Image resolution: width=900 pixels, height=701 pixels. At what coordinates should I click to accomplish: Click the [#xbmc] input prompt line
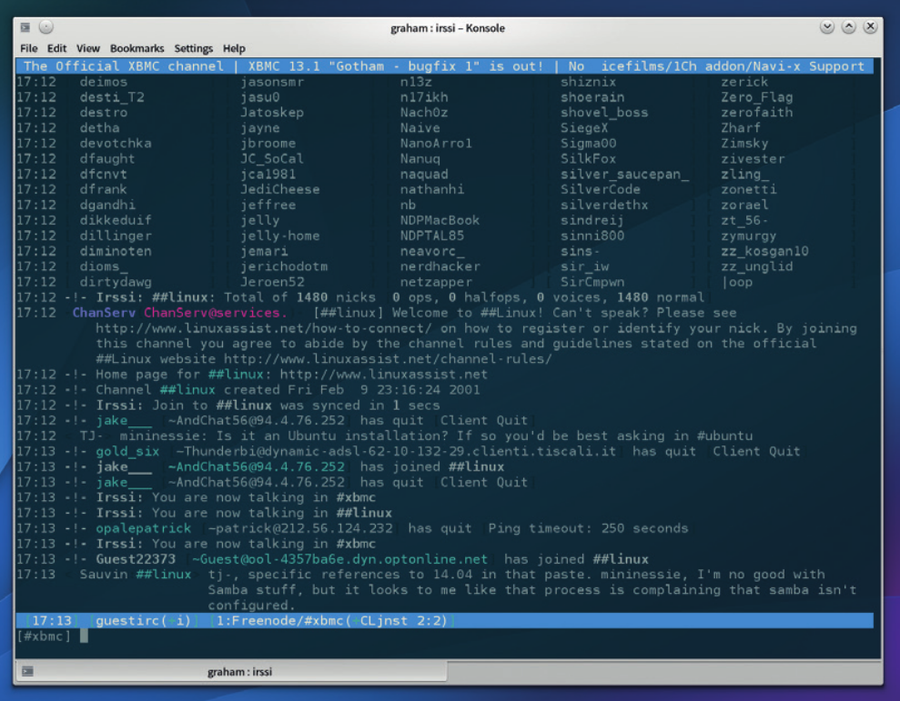pos(445,636)
